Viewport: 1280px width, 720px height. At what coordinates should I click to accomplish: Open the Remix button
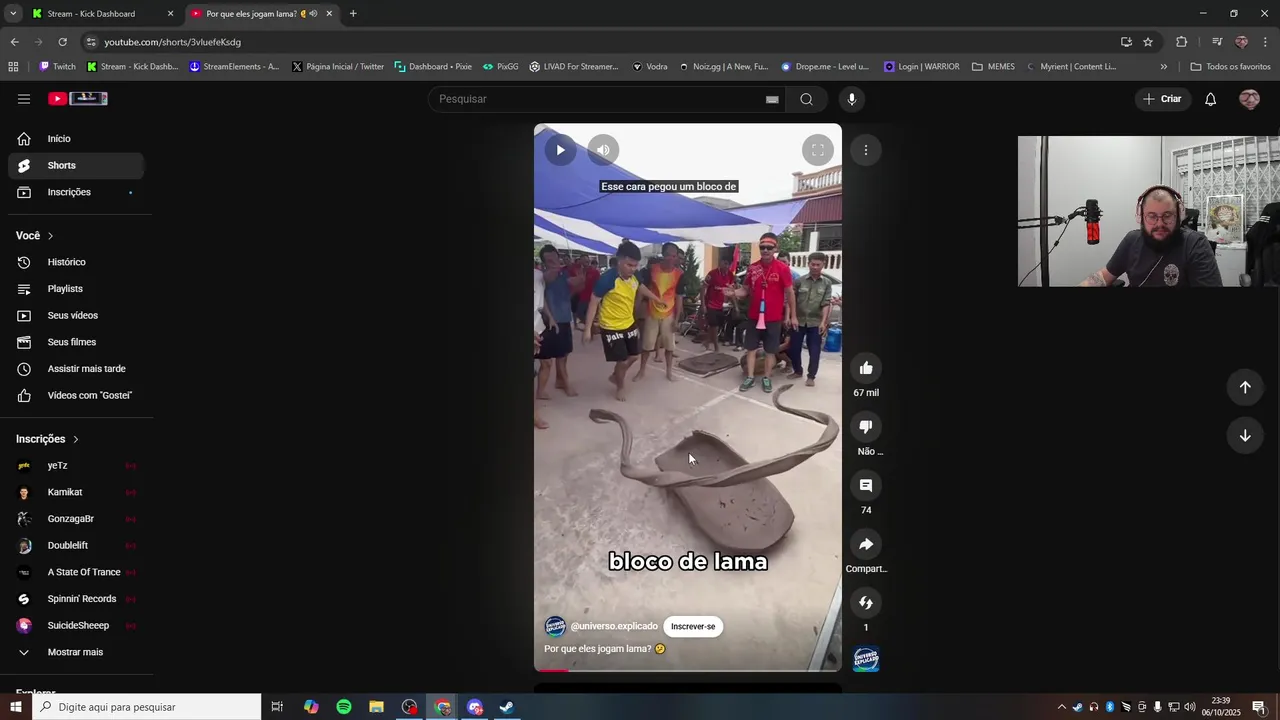[x=866, y=603]
